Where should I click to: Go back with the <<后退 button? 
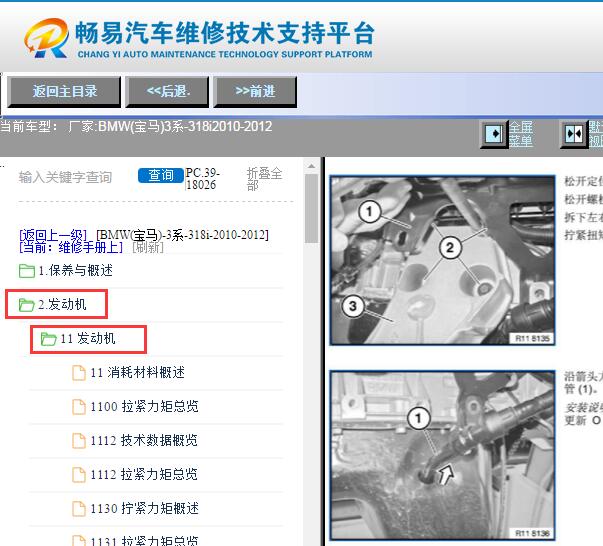tap(167, 92)
